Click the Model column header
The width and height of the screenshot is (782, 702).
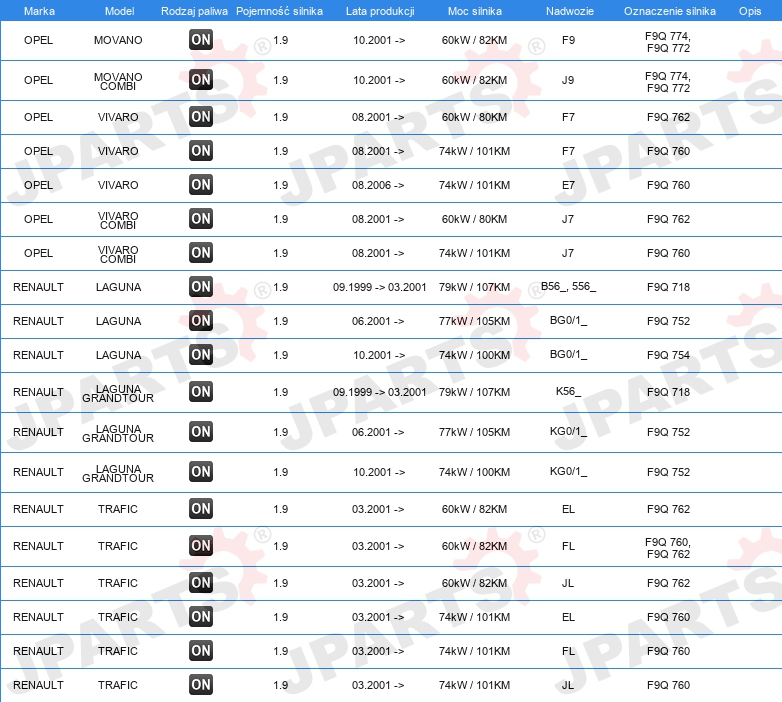119,11
